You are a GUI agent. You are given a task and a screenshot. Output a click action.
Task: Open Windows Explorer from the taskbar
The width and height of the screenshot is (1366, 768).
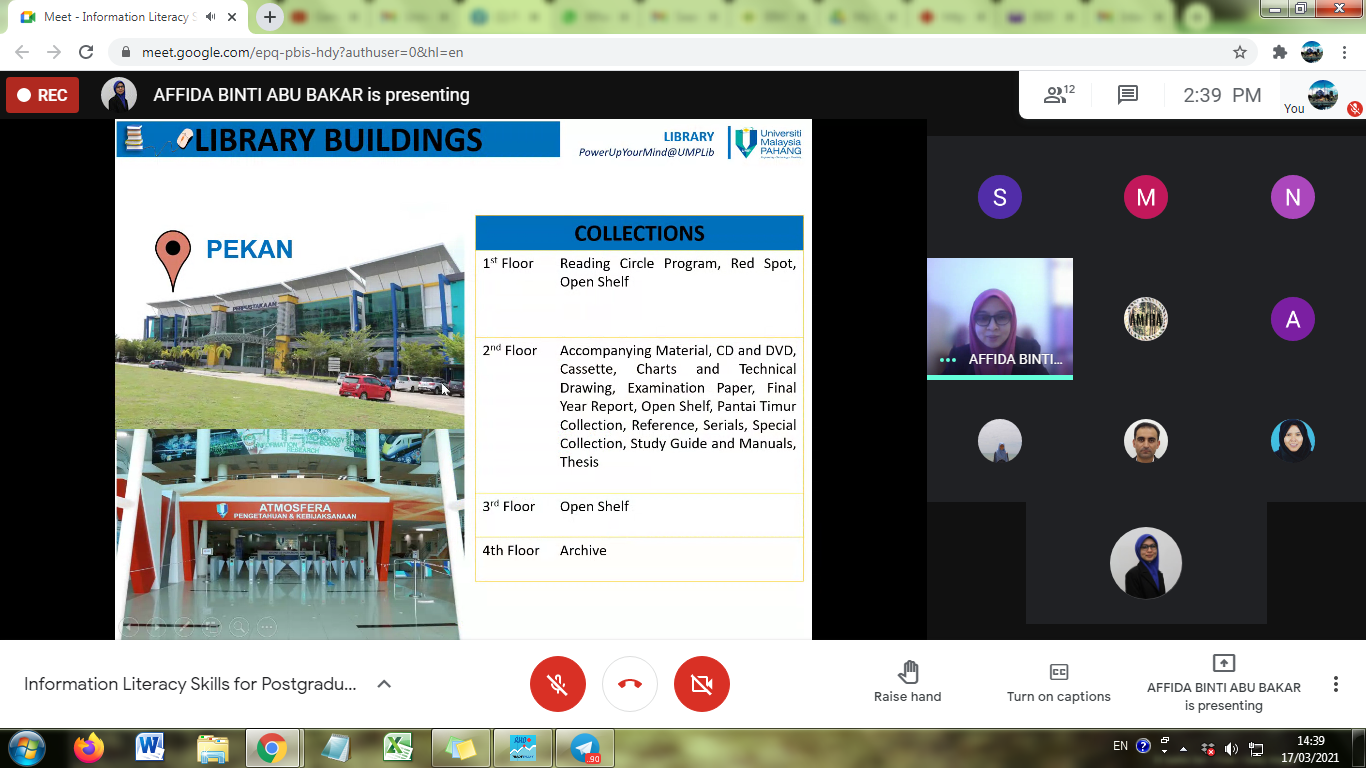click(x=212, y=748)
